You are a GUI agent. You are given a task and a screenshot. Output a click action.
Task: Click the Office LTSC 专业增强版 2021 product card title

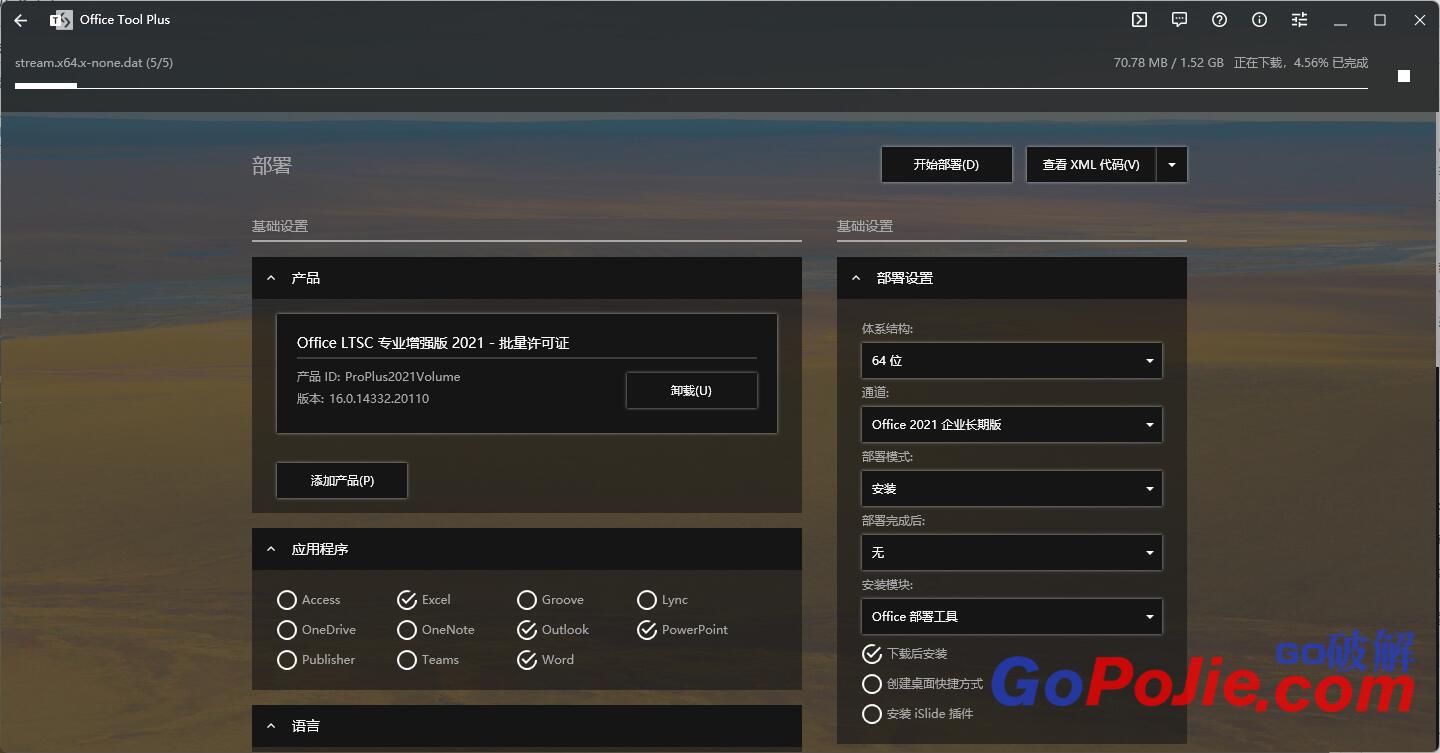pyautogui.click(x=433, y=343)
